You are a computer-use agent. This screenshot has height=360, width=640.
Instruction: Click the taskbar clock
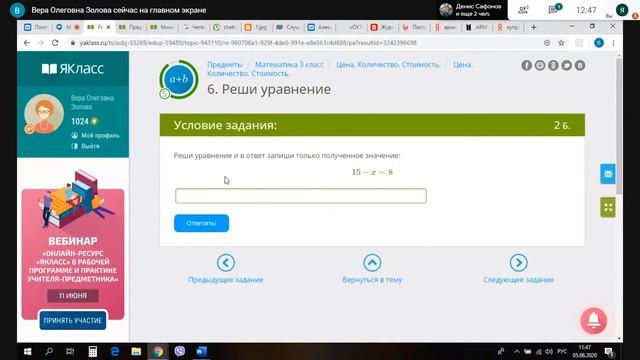click(584, 351)
